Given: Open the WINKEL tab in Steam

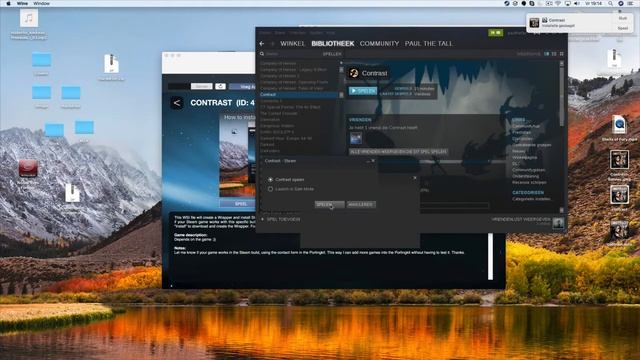Looking at the screenshot, I should click(x=292, y=44).
